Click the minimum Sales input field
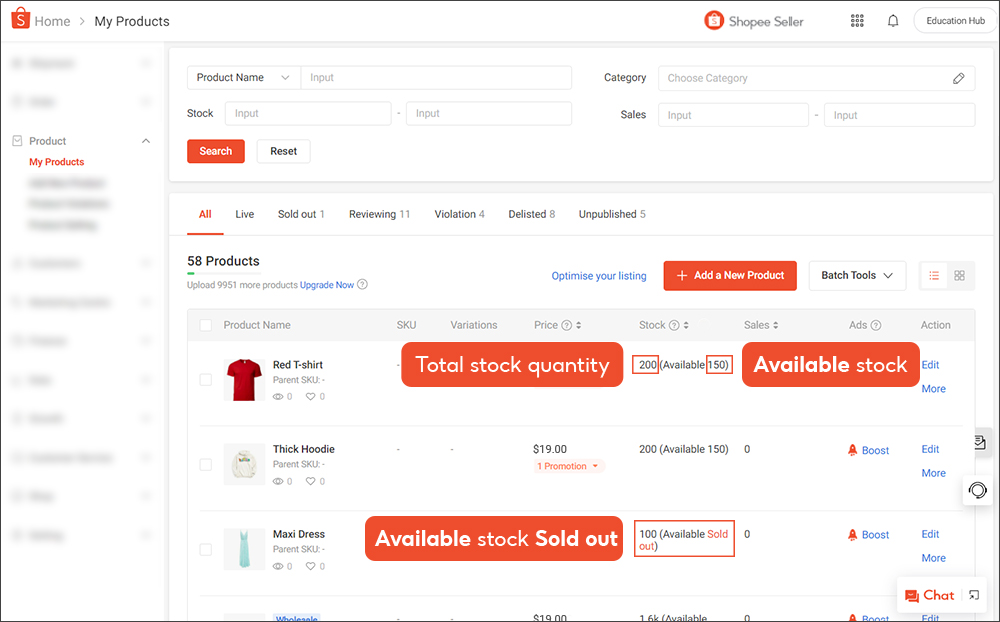This screenshot has height=622, width=1000. coord(733,115)
